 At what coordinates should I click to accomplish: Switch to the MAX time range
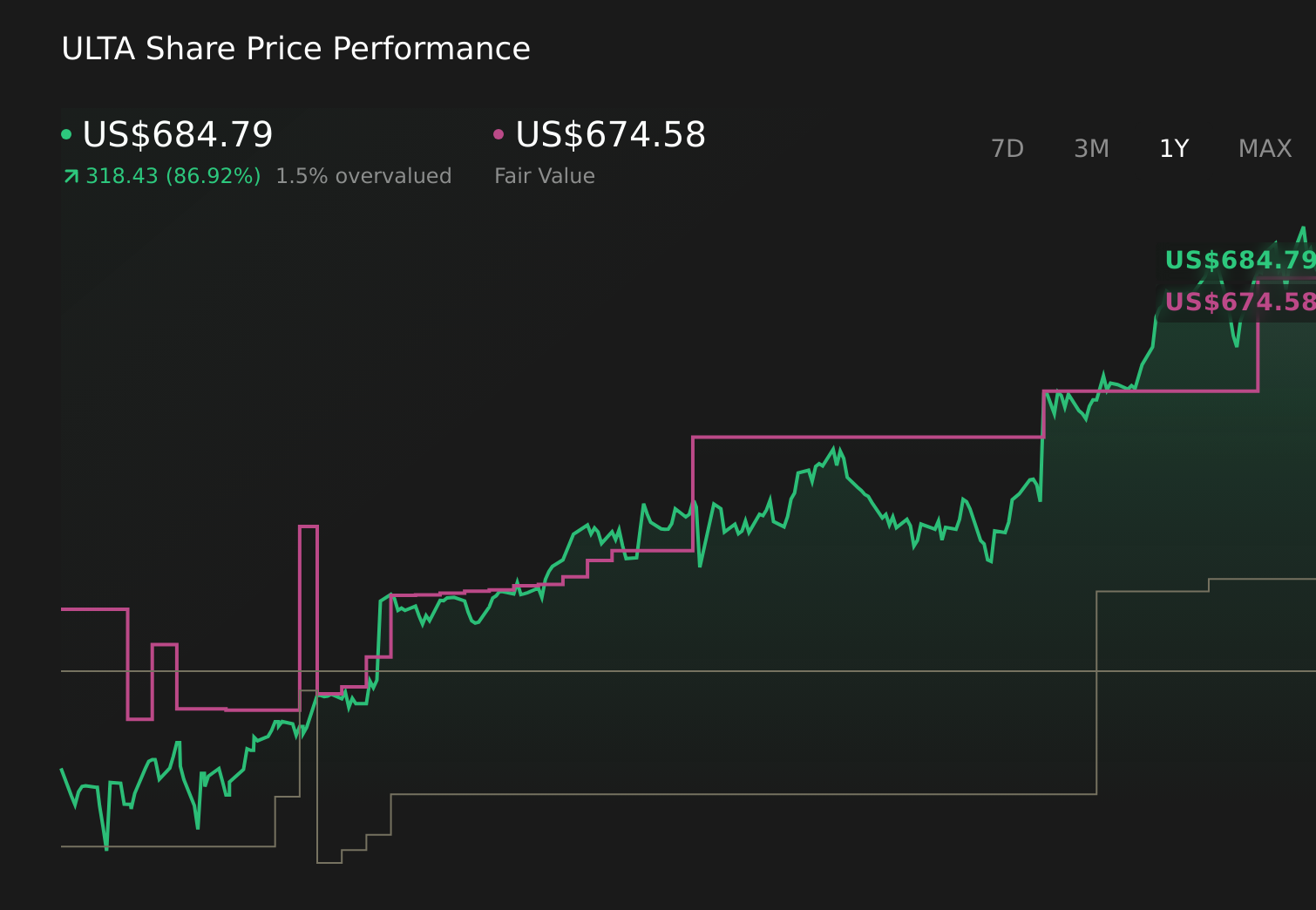(1265, 148)
